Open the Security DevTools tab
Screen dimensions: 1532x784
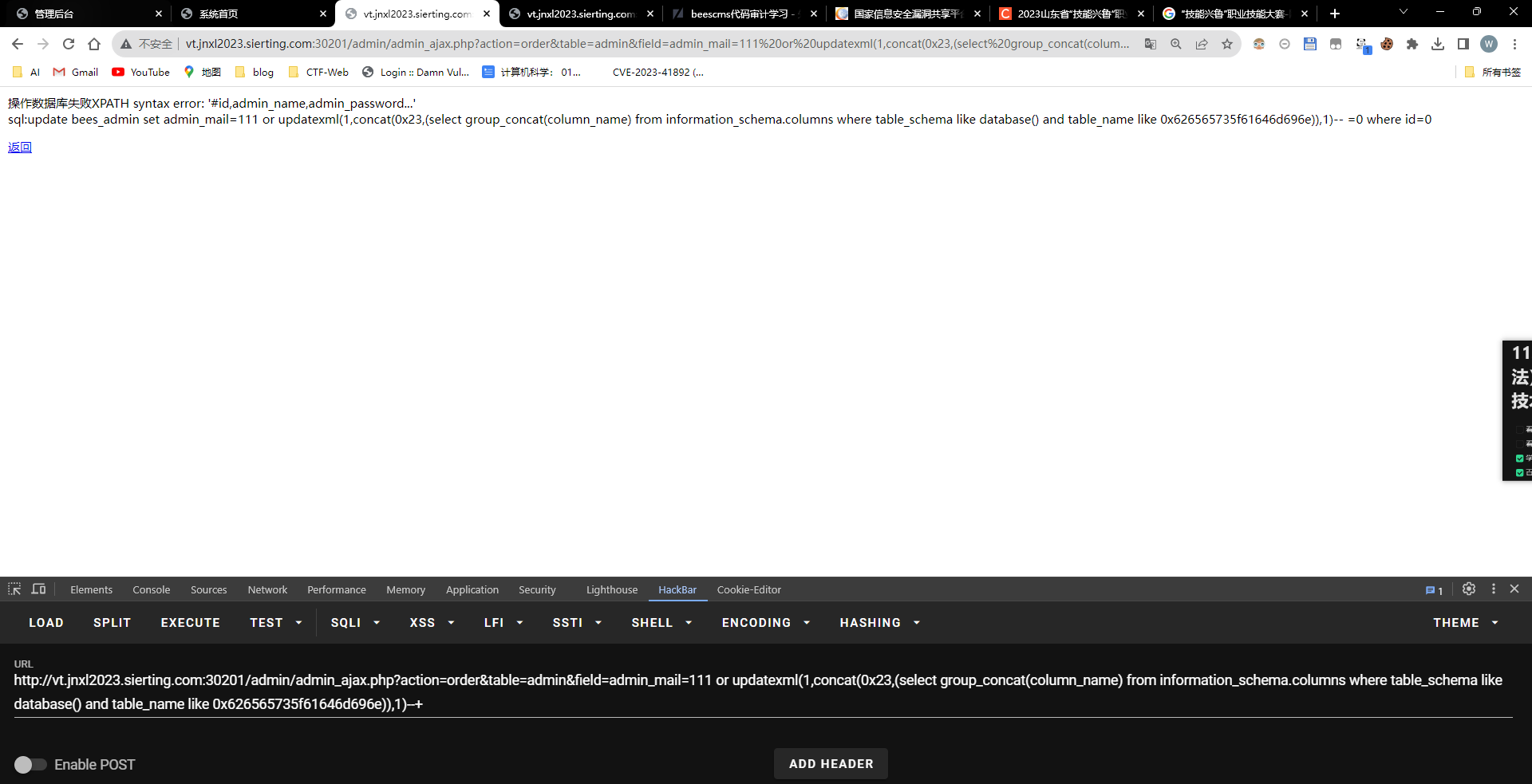[x=537, y=590]
